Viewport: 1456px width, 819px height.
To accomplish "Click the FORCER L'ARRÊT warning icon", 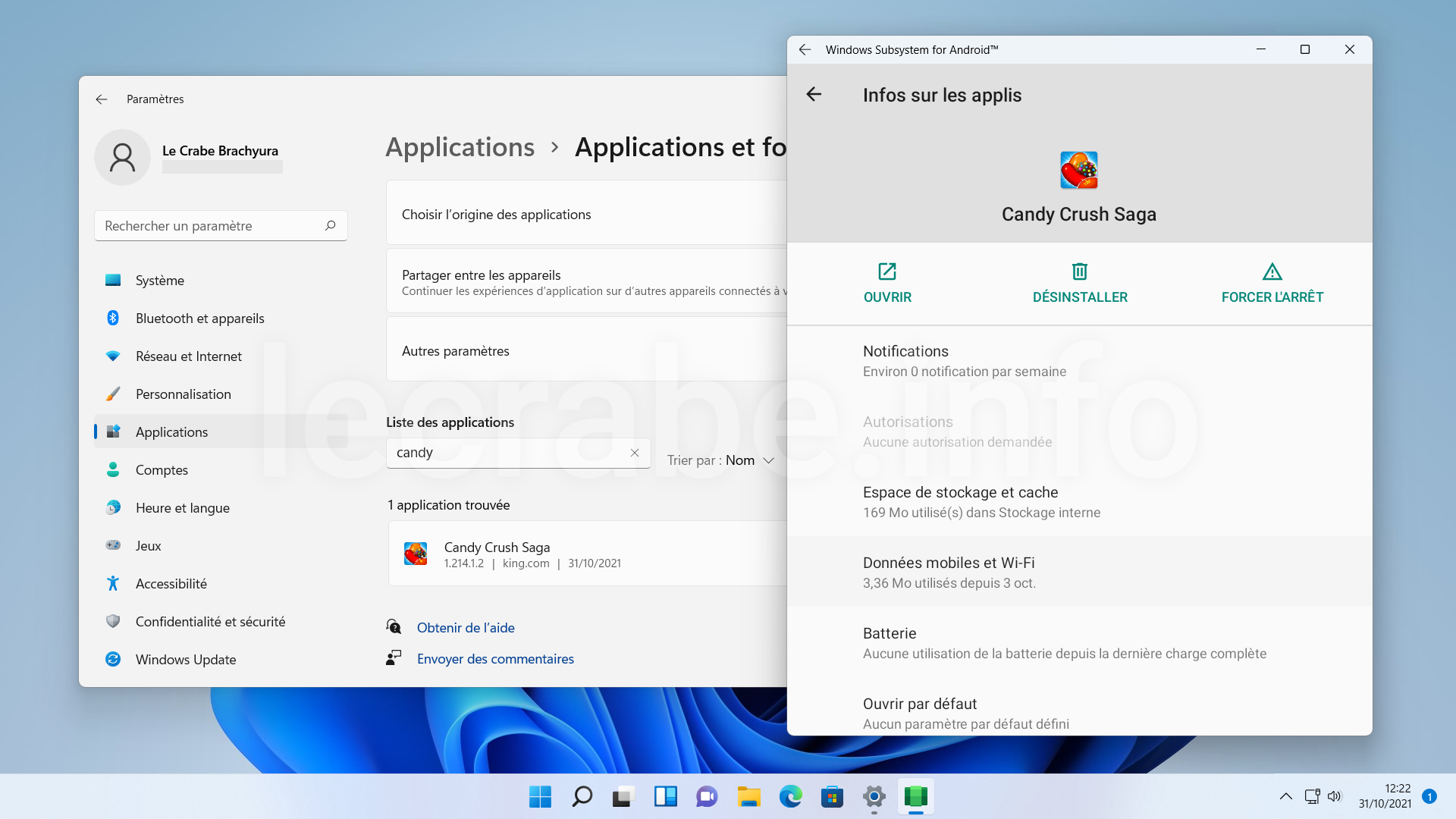I will coord(1272,271).
